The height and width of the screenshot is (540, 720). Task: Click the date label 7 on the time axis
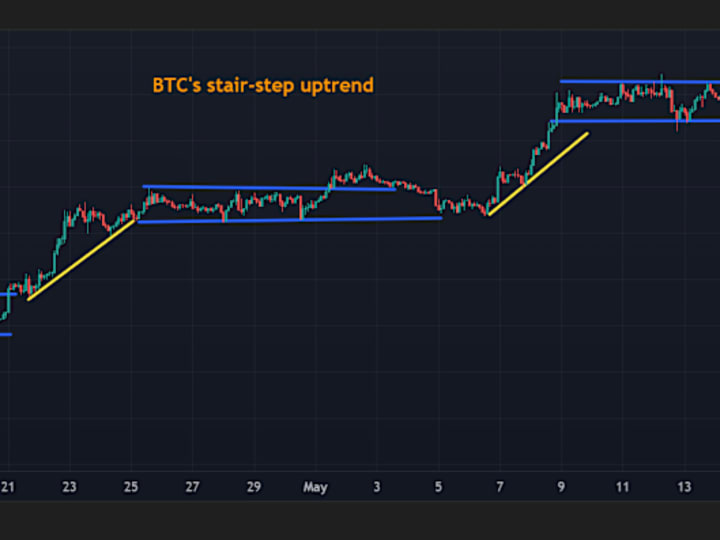coord(500,487)
